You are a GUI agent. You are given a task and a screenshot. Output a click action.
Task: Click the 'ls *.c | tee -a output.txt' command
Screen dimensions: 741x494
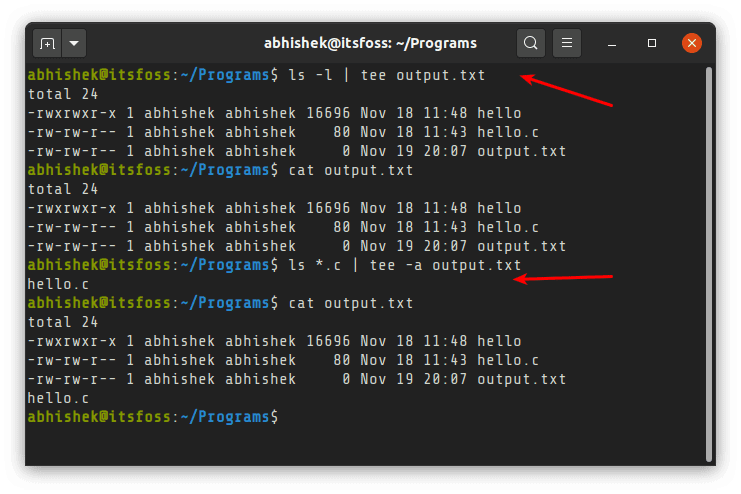pos(405,265)
